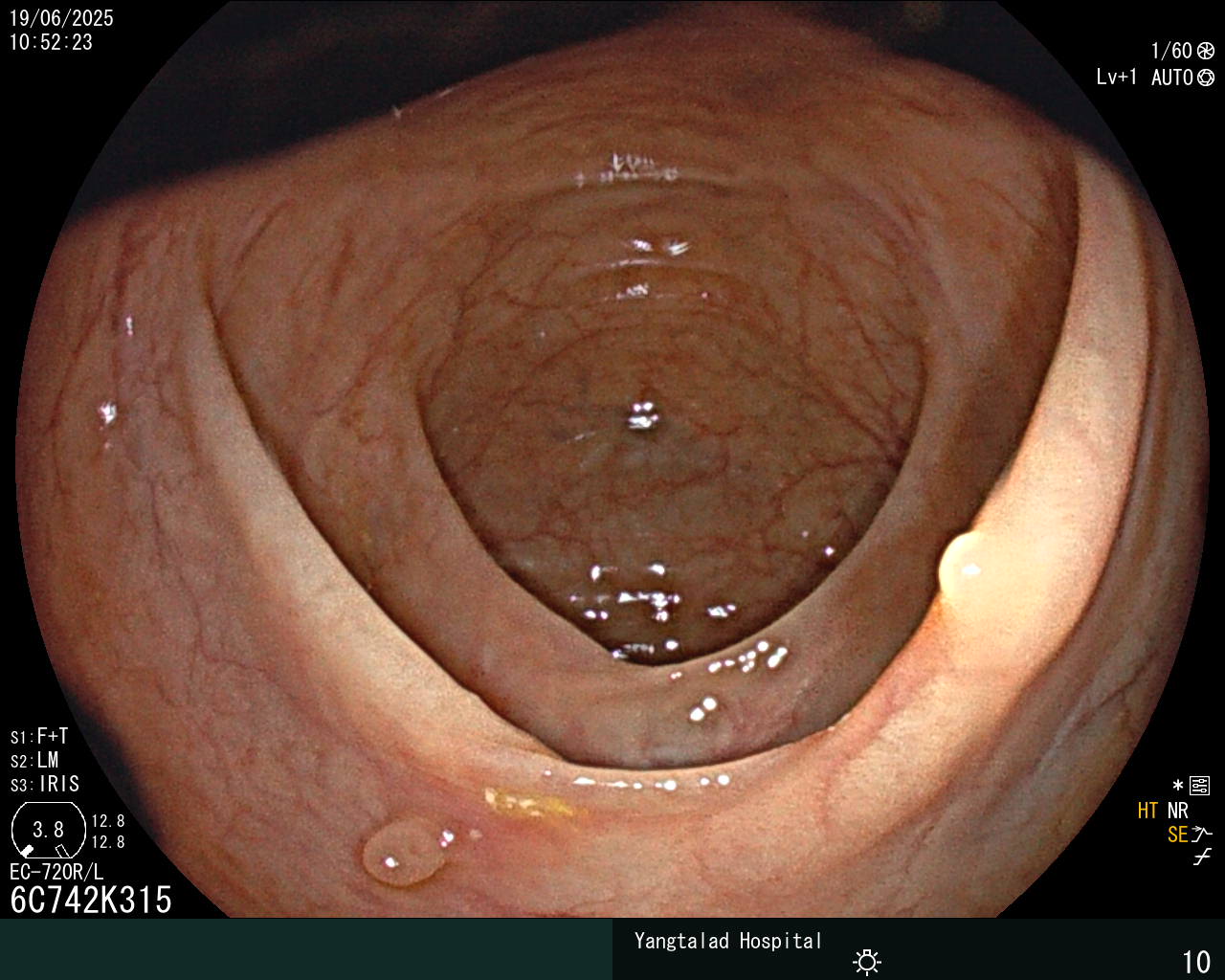The width and height of the screenshot is (1225, 980).
Task: Select the time readout 10:52:23
Action: (52, 42)
